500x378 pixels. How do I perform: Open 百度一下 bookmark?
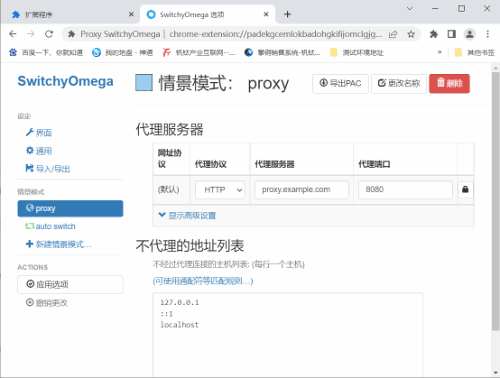46,53
